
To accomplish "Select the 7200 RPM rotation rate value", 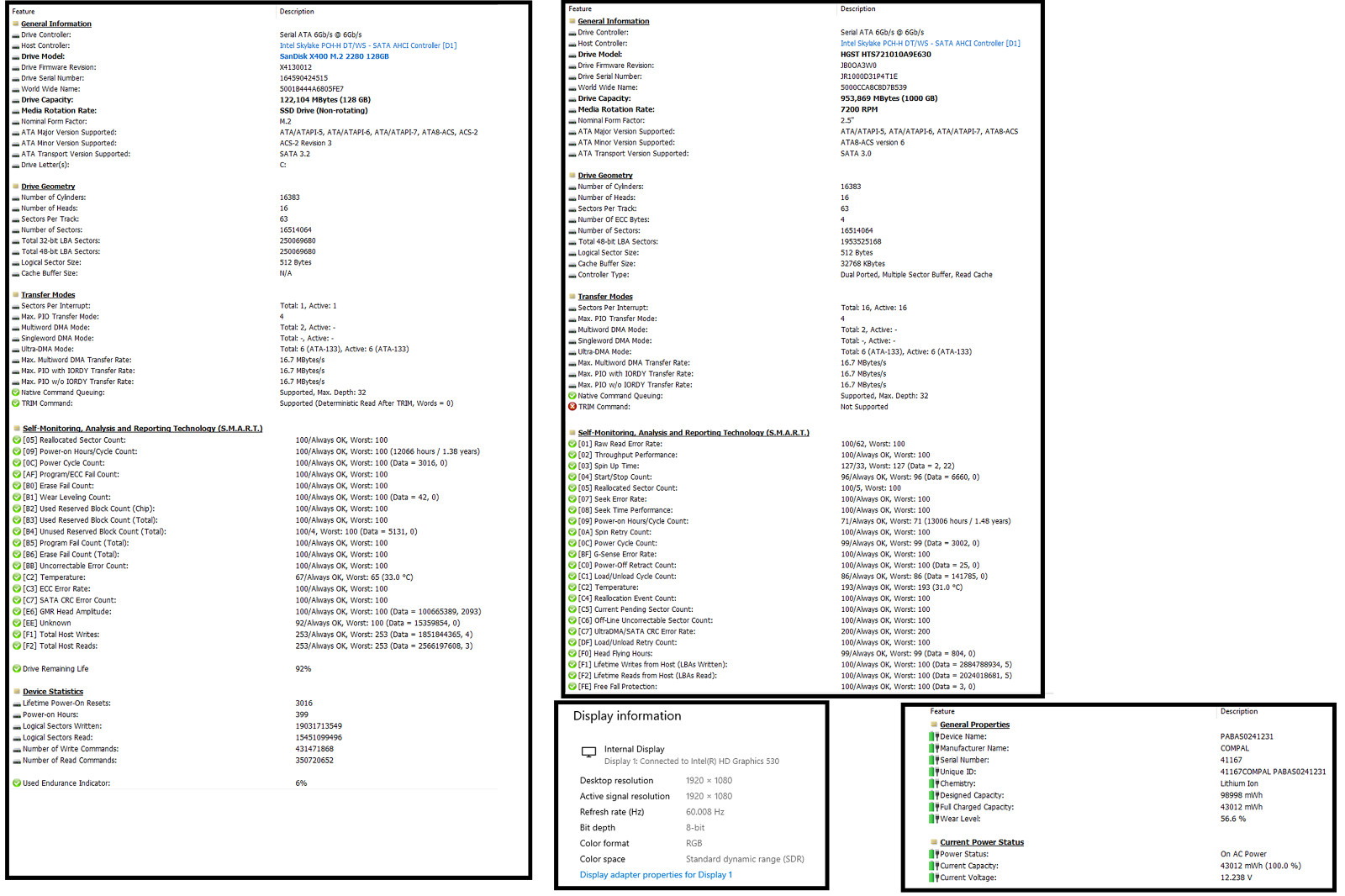I will pos(859,109).
